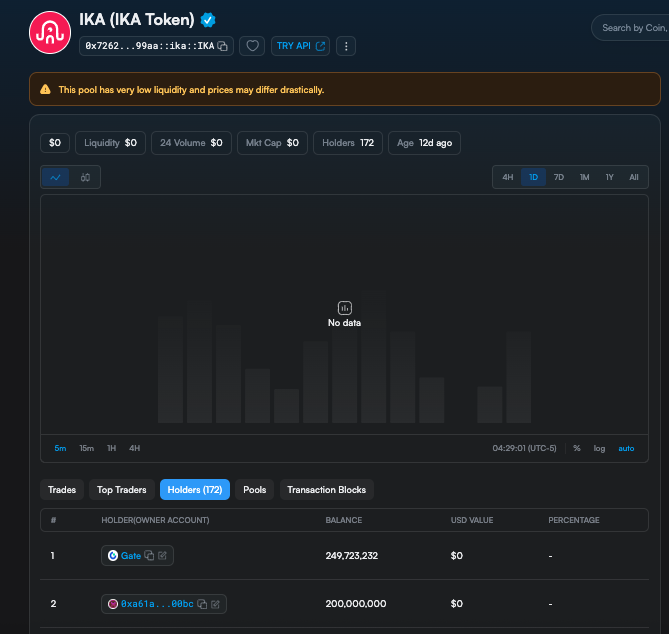Click the No data chart placeholder icon
Screen dimensions: 669x634
coord(344,308)
